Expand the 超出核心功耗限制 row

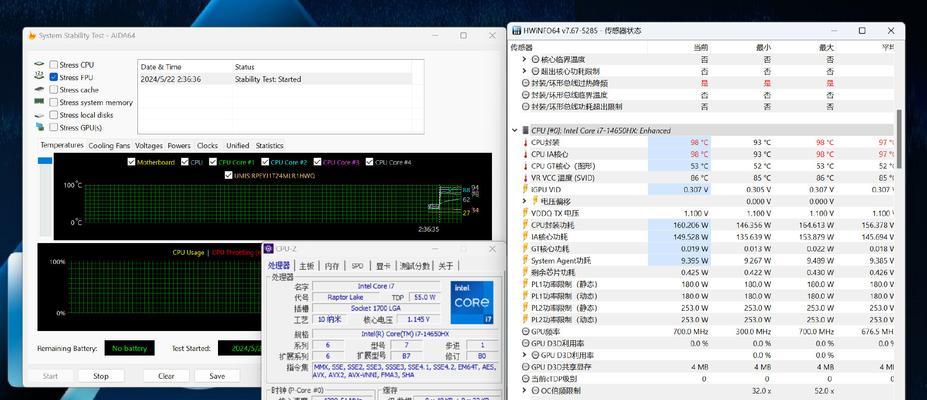click(524, 71)
